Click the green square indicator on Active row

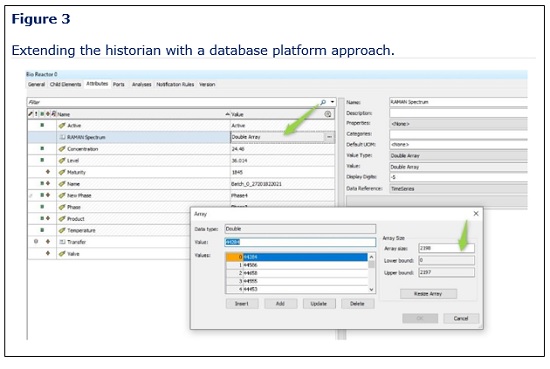pos(42,125)
